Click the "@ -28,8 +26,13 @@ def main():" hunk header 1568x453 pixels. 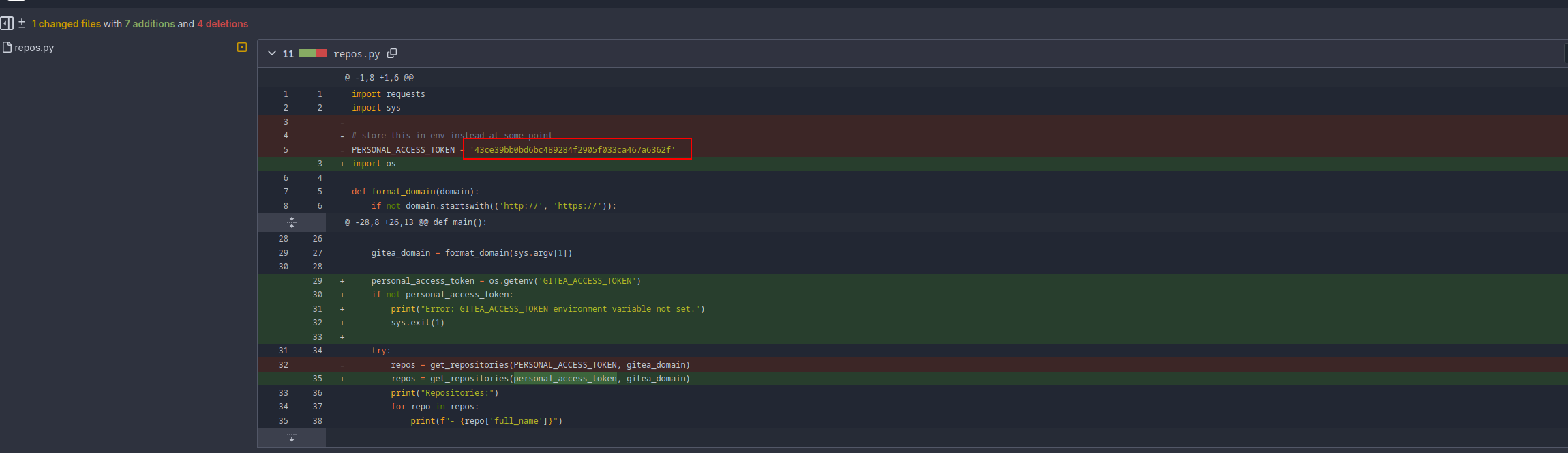pyautogui.click(x=416, y=222)
